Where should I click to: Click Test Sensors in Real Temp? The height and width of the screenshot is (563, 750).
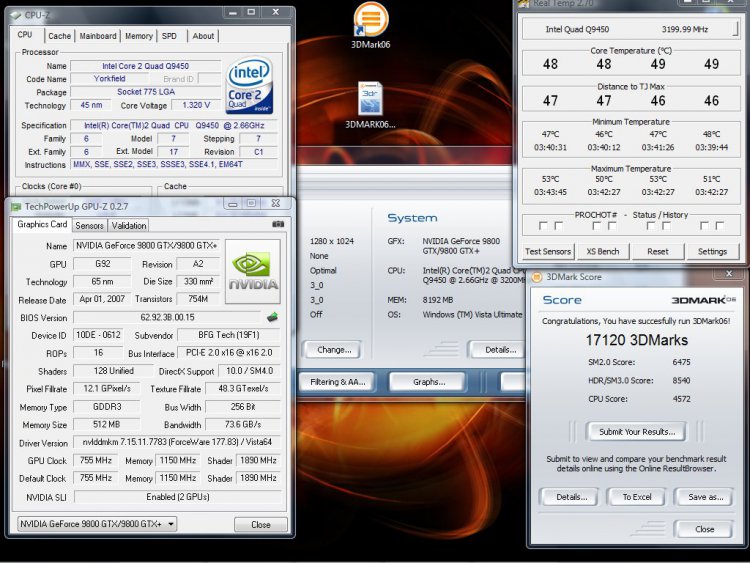pos(548,251)
